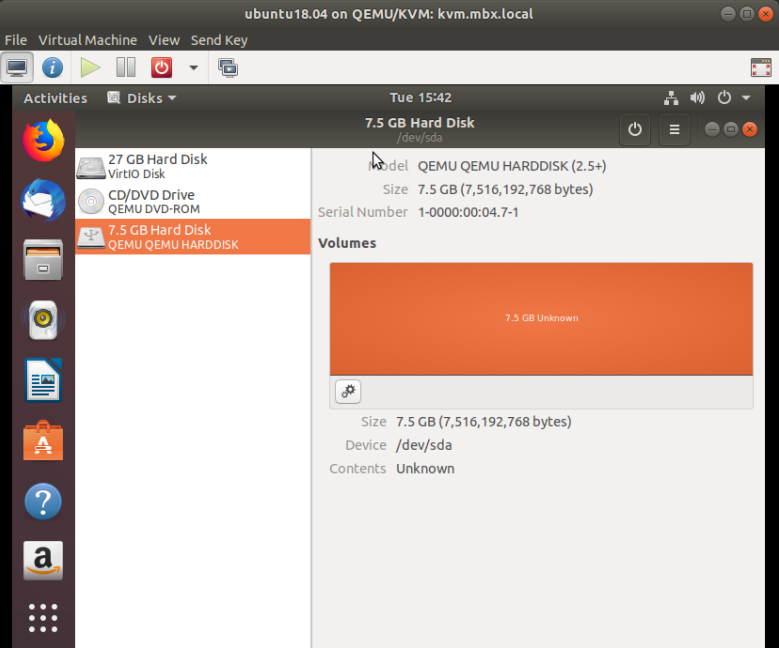779x648 pixels.
Task: Open LibreOffice Writer from the dock
Action: tap(43, 380)
